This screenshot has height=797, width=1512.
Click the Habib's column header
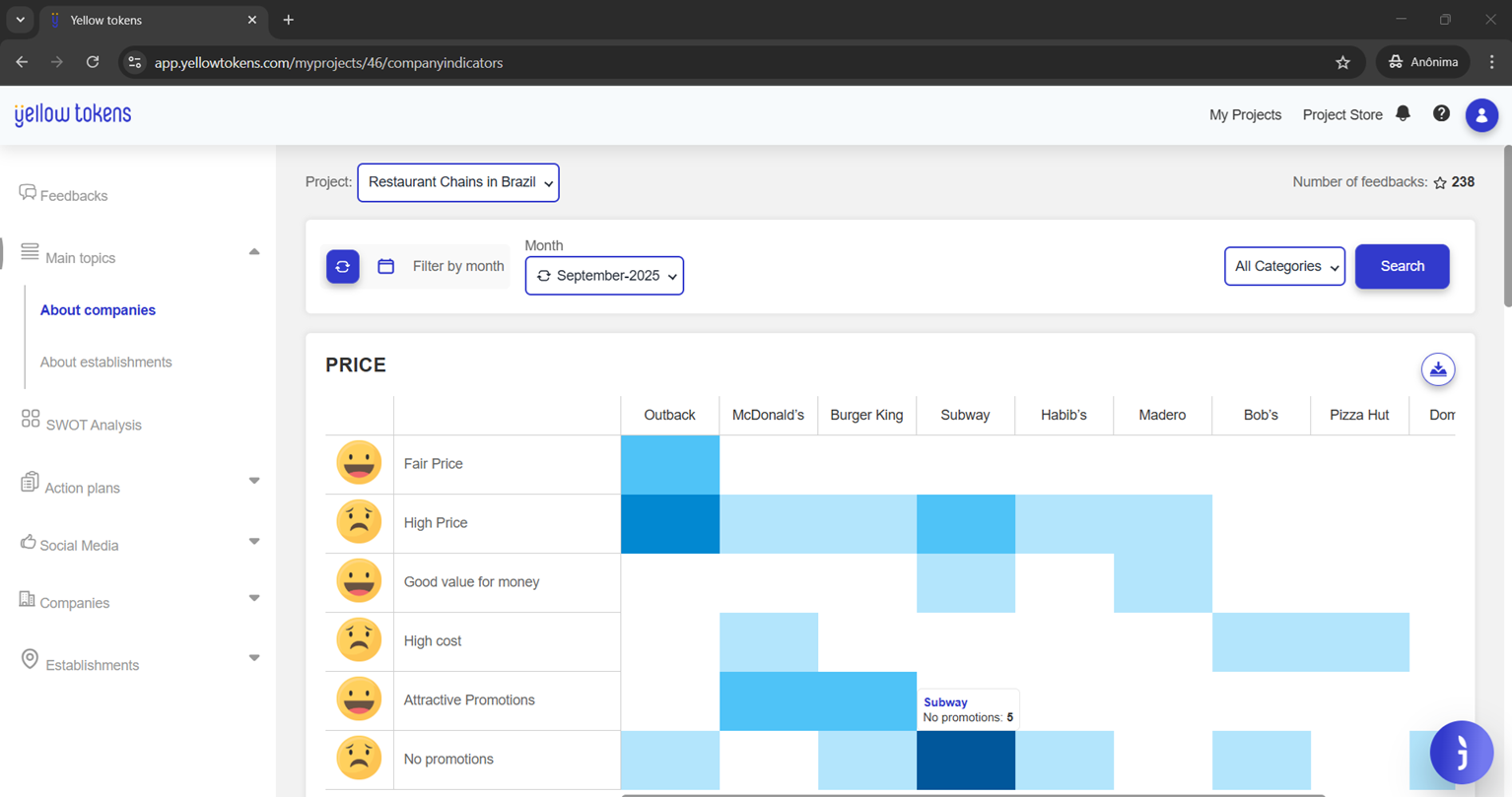pyautogui.click(x=1064, y=415)
